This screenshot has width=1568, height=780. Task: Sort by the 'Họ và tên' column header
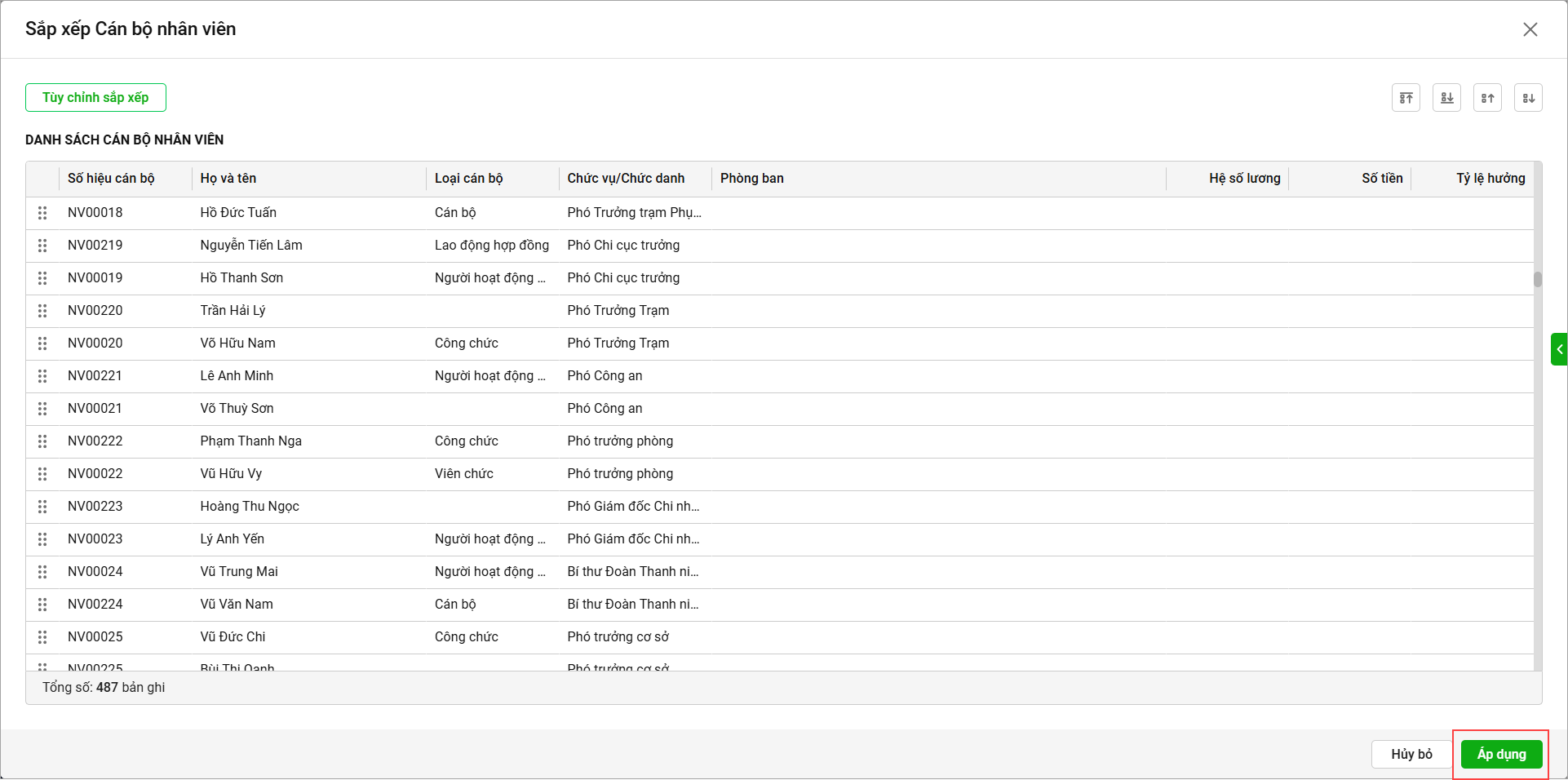click(x=228, y=178)
